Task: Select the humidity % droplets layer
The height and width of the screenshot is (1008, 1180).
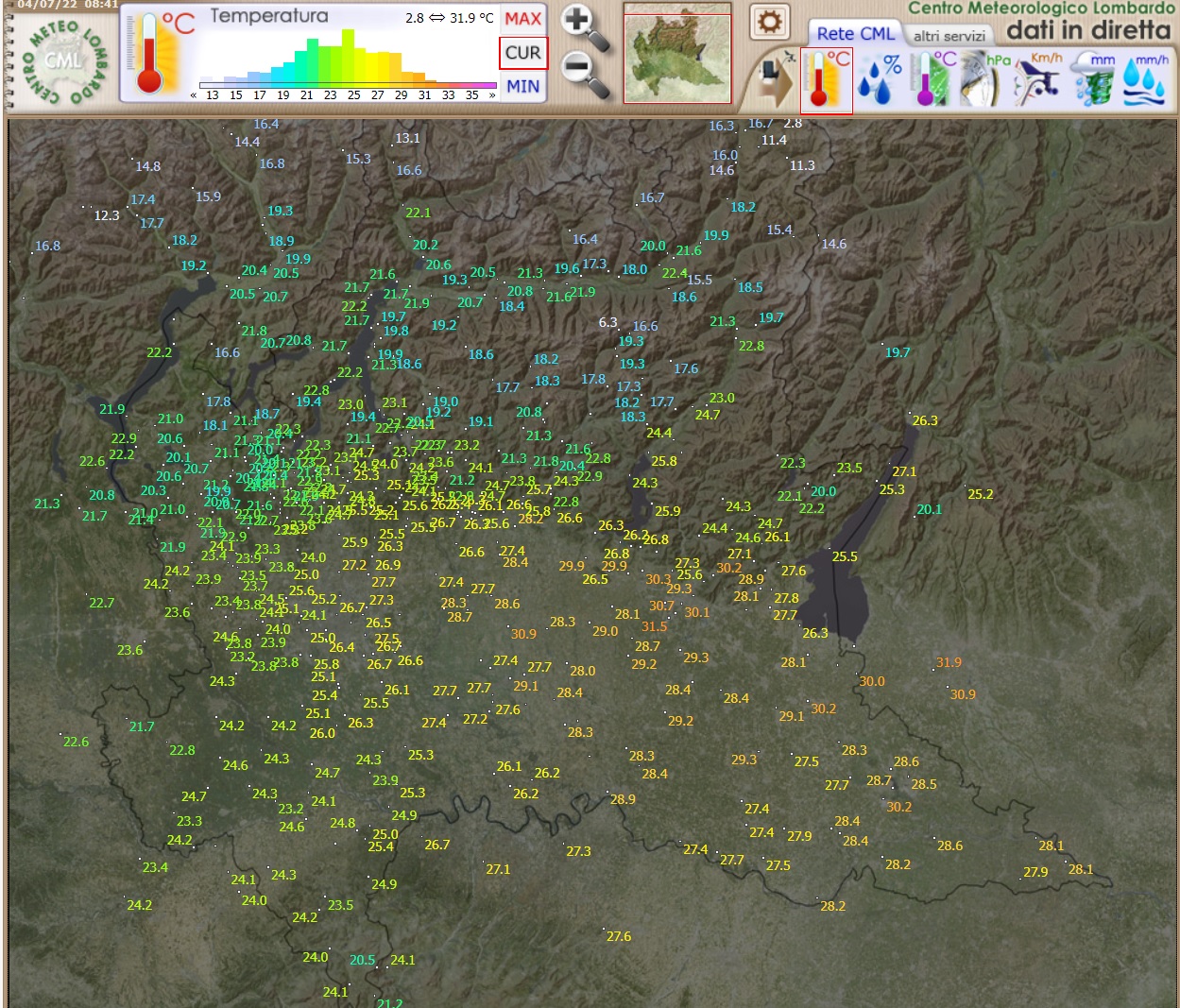Action: pyautogui.click(x=880, y=80)
